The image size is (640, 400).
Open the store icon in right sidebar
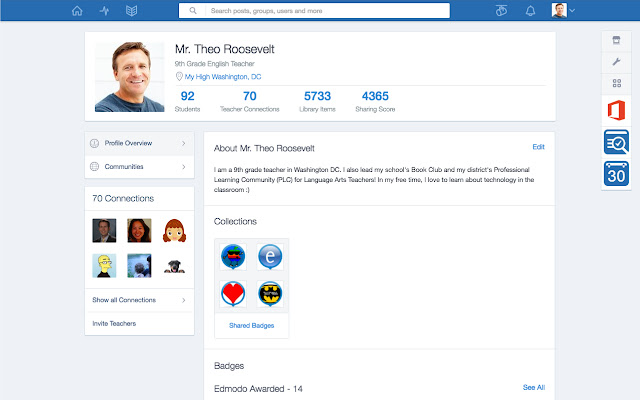pyautogui.click(x=616, y=40)
